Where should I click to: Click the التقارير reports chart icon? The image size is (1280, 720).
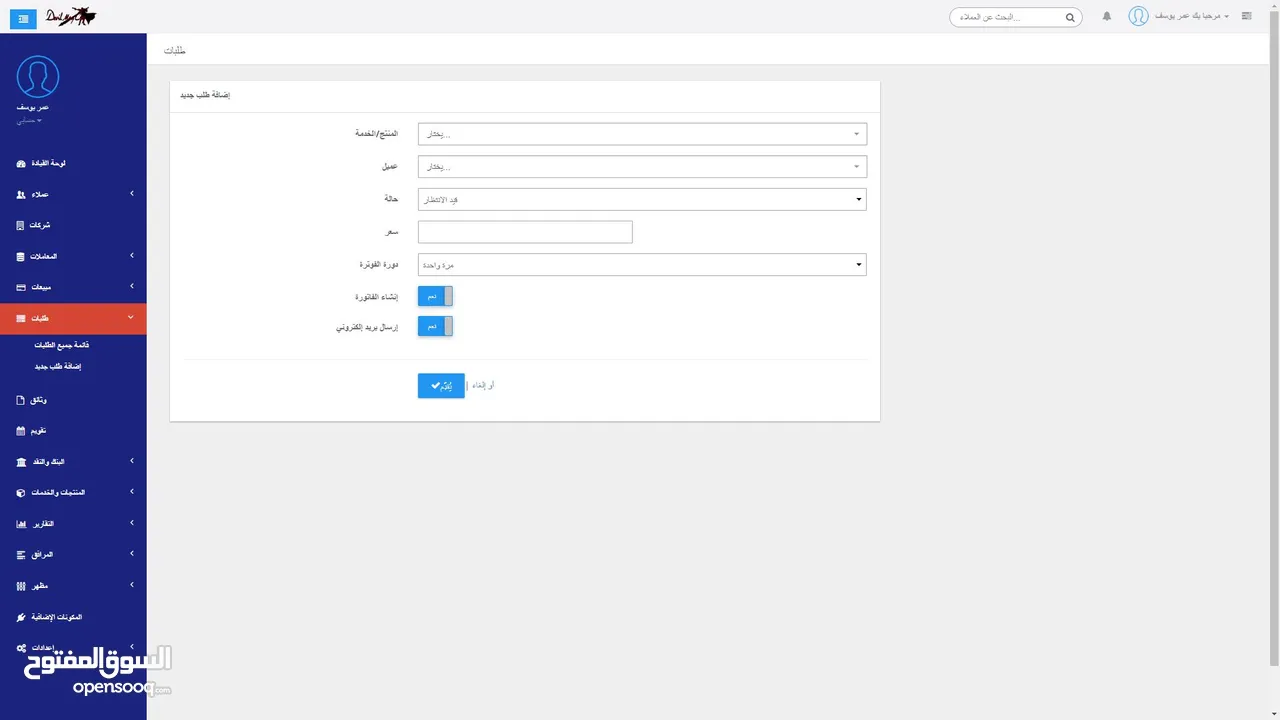21,524
